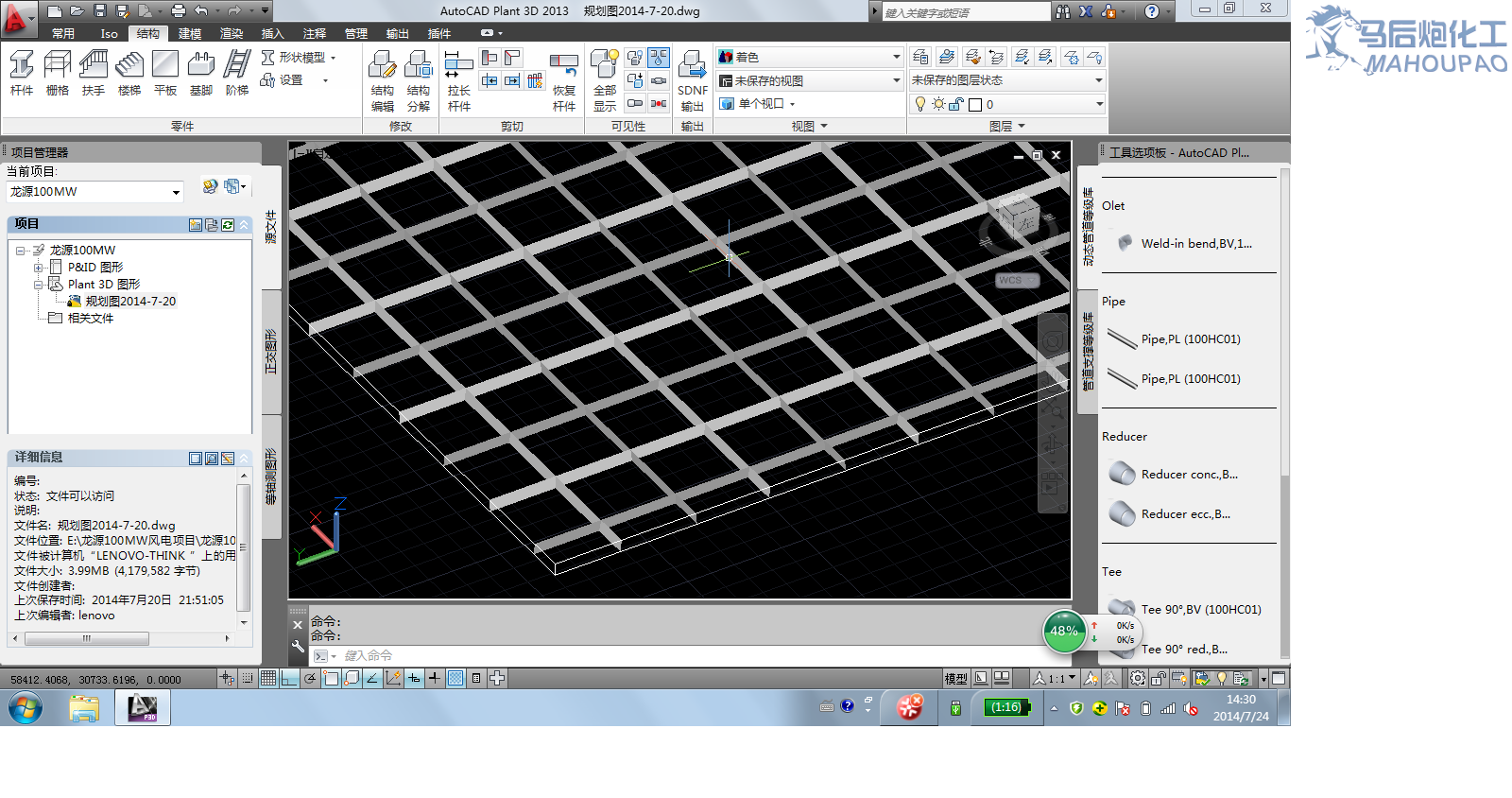
Task: Click the 键入关键字或短语 search field
Action: 966,12
